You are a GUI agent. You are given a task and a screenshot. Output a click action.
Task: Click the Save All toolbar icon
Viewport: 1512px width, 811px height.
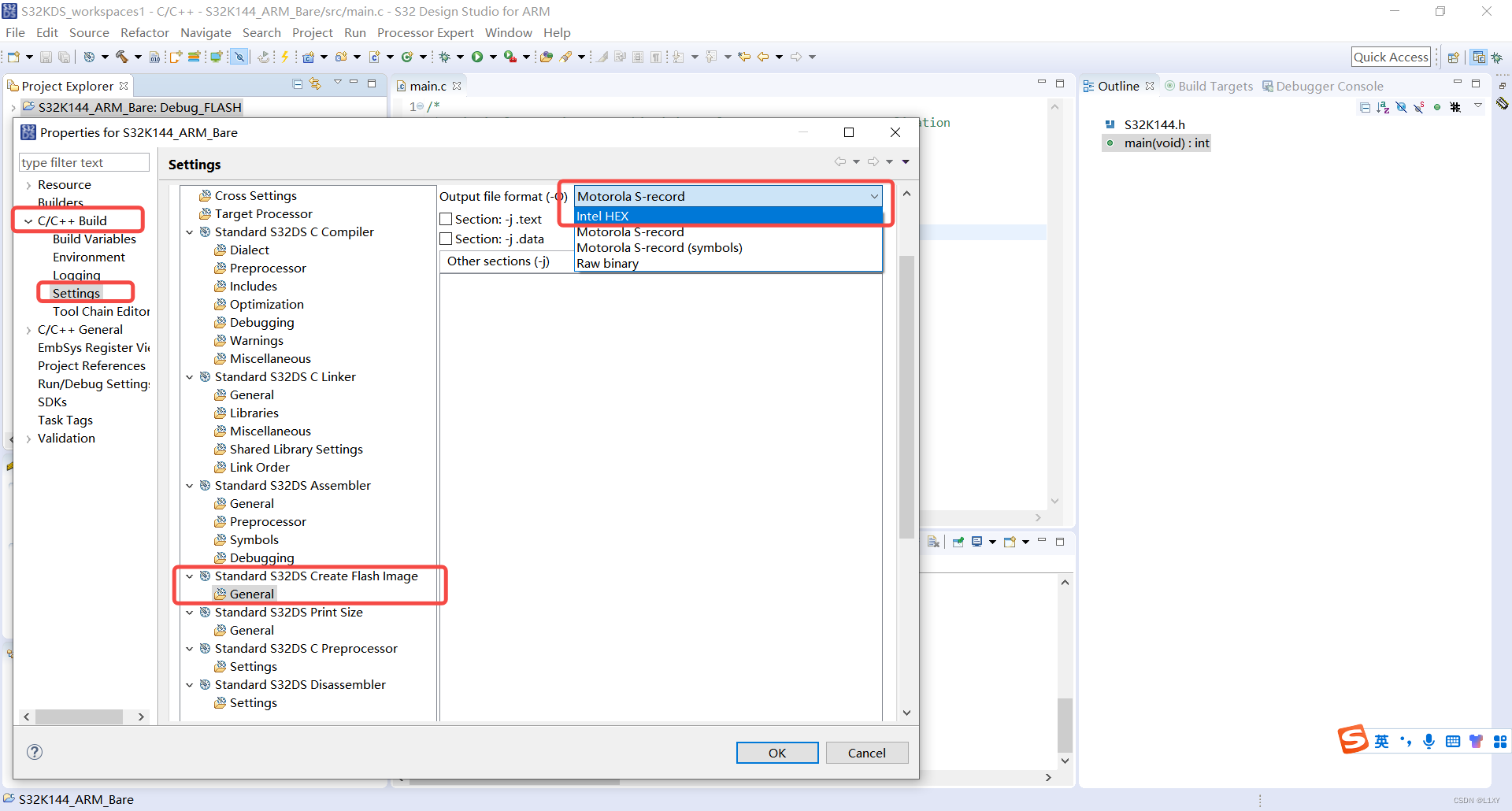click(65, 57)
